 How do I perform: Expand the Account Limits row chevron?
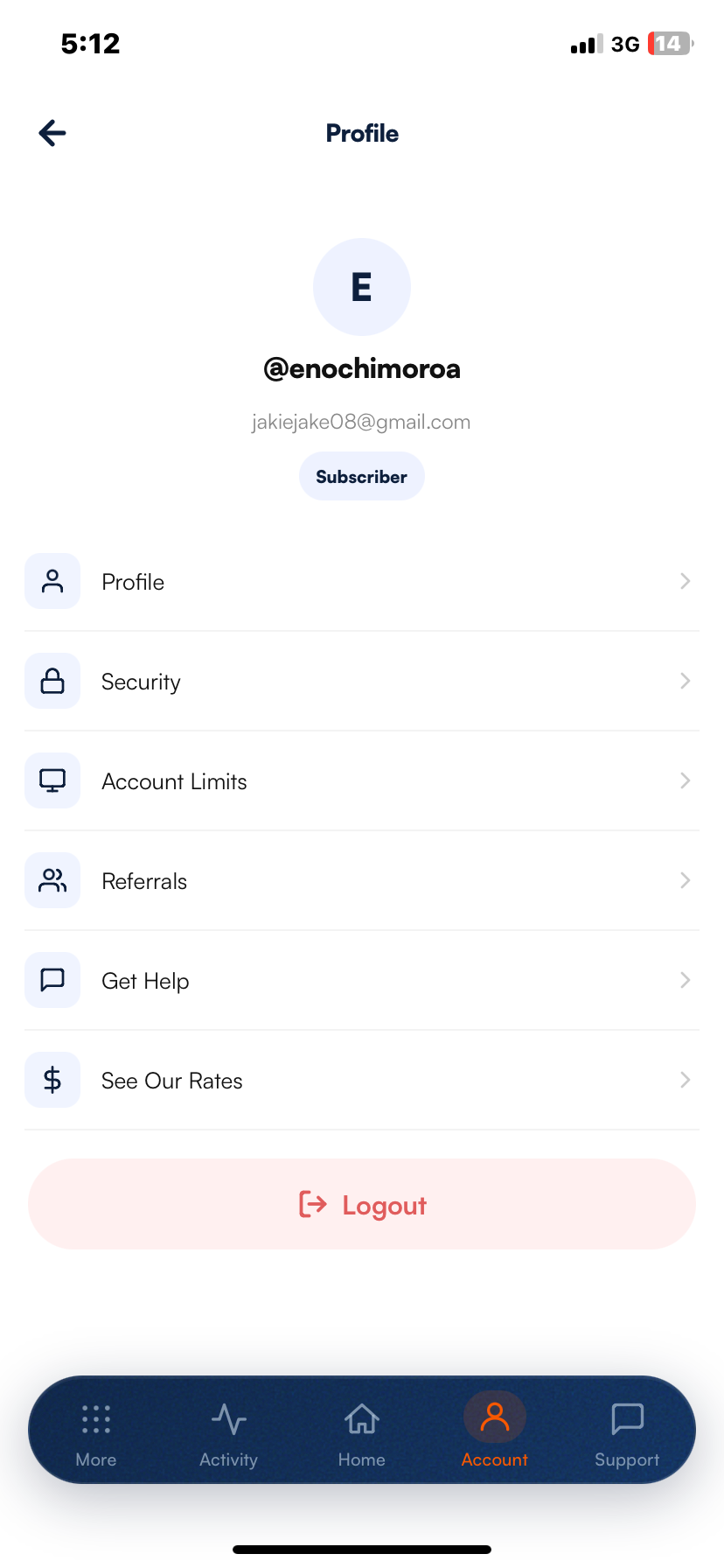(686, 780)
